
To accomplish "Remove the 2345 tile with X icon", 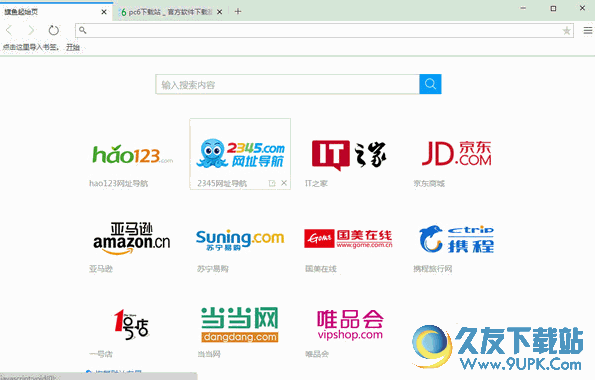I will point(284,183).
